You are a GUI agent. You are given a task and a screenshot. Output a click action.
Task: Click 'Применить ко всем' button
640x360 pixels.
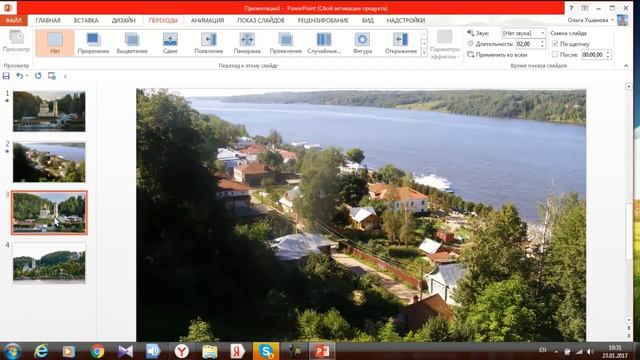click(497, 54)
